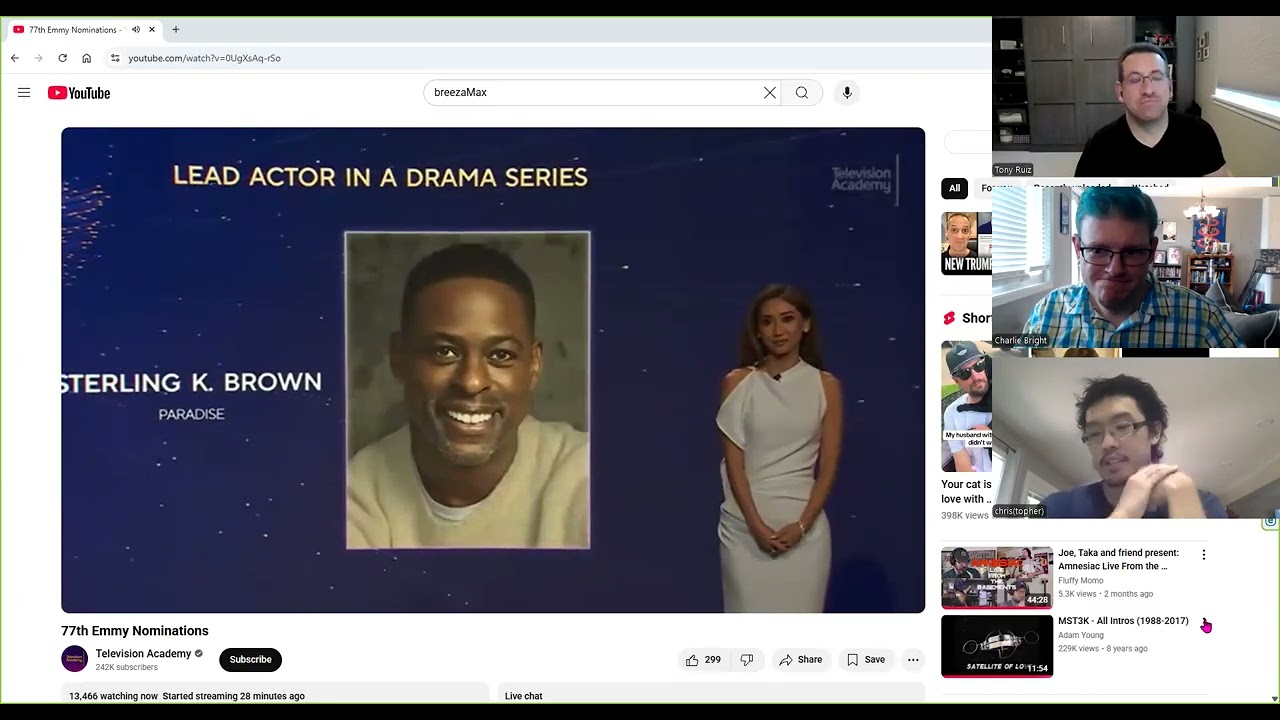
Task: Open the Television Academy channel avatar
Action: [74, 659]
